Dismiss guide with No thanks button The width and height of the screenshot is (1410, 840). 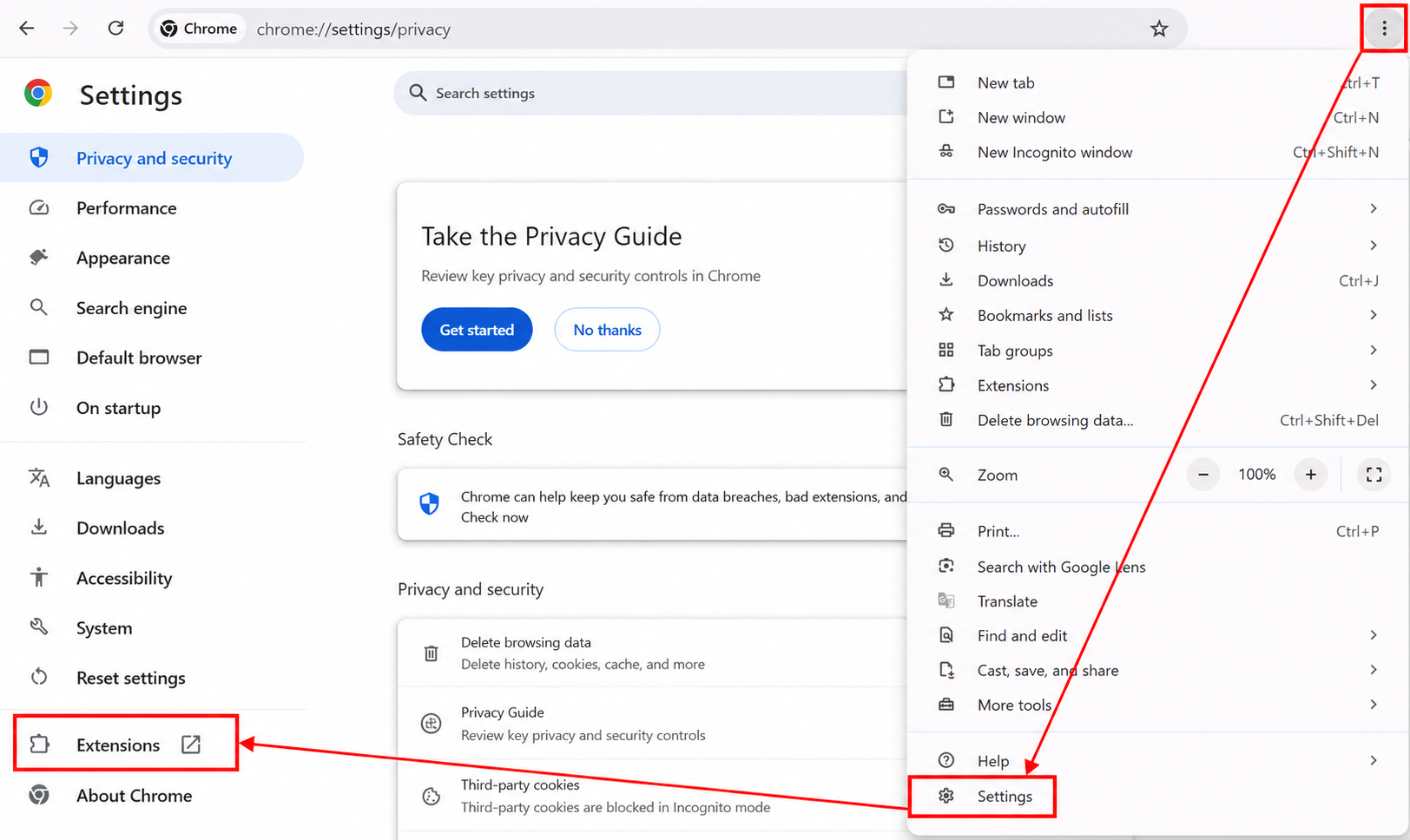click(x=607, y=330)
